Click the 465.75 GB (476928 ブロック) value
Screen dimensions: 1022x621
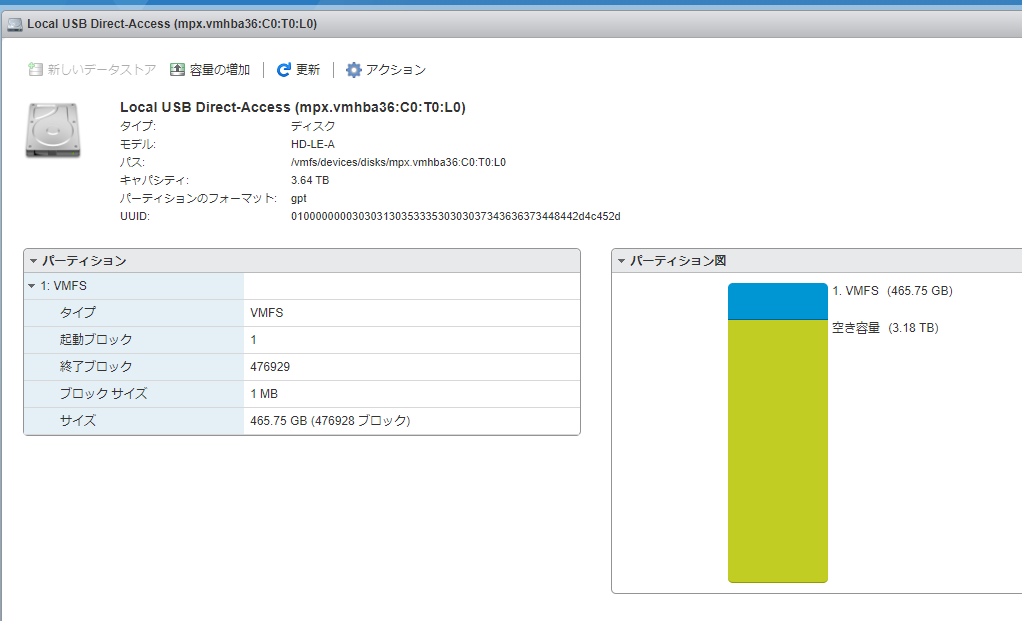click(330, 421)
